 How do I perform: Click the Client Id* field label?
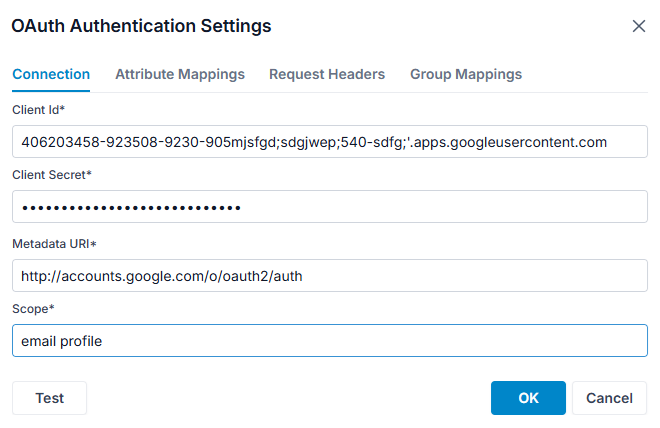tap(38, 110)
